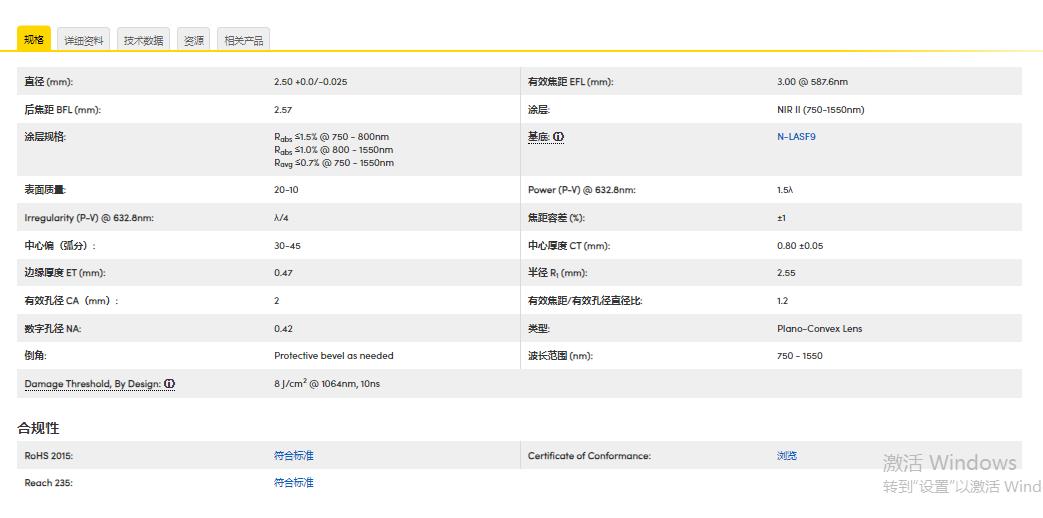Select EFL/aperture ratio value 1.2
1043x518 pixels.
pyautogui.click(x=782, y=301)
